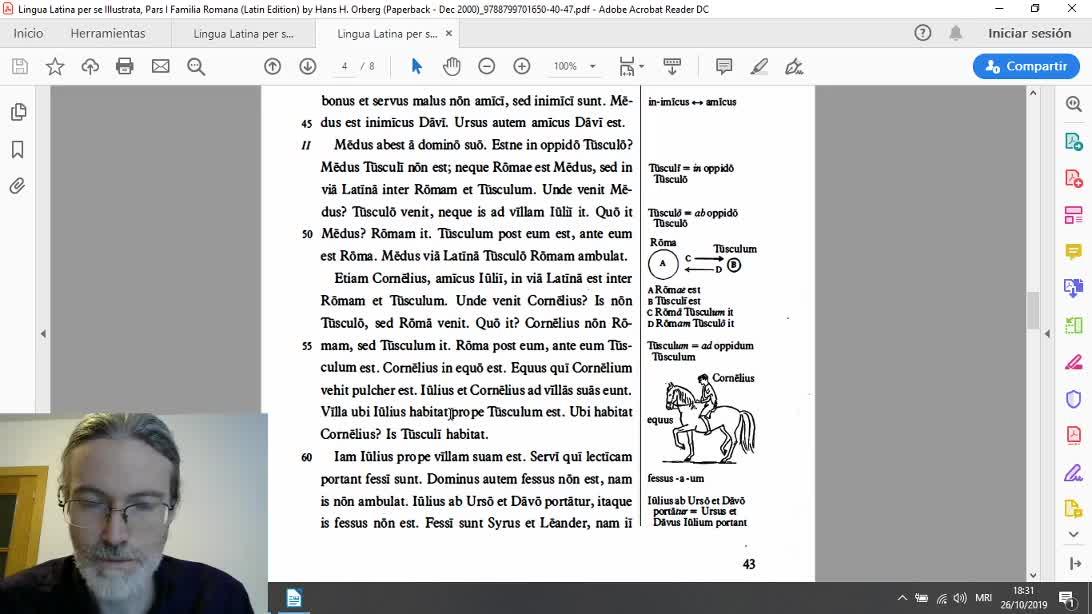Open the attachments paperclip panel
This screenshot has height=614, width=1092.
pos(18,186)
